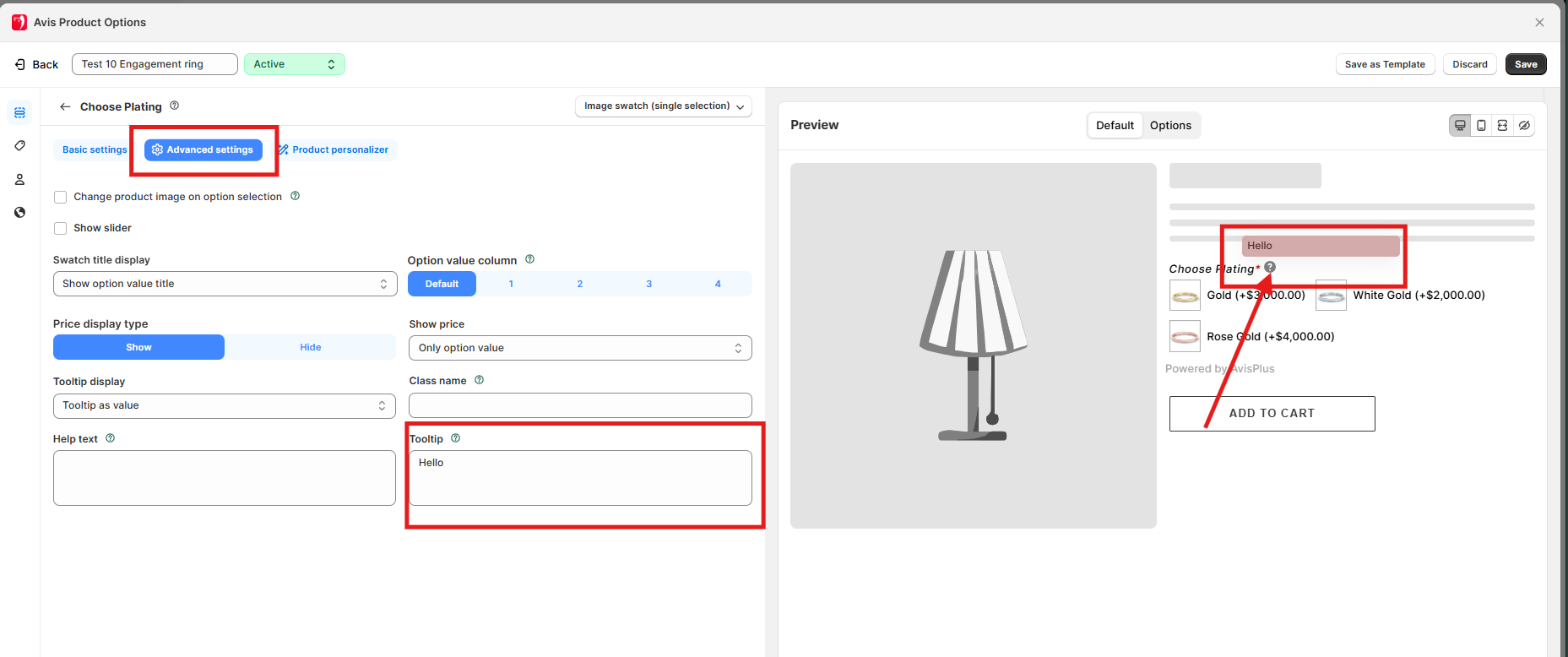Click the fullscreen preview icon
This screenshot has width=1568, height=657.
coord(1502,125)
